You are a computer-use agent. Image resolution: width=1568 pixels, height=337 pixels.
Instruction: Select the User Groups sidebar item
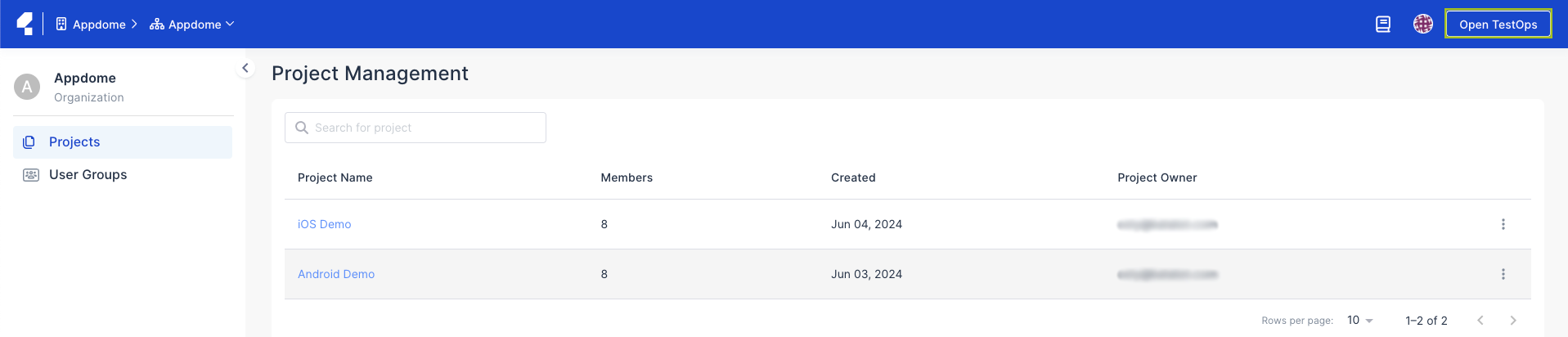point(88,175)
